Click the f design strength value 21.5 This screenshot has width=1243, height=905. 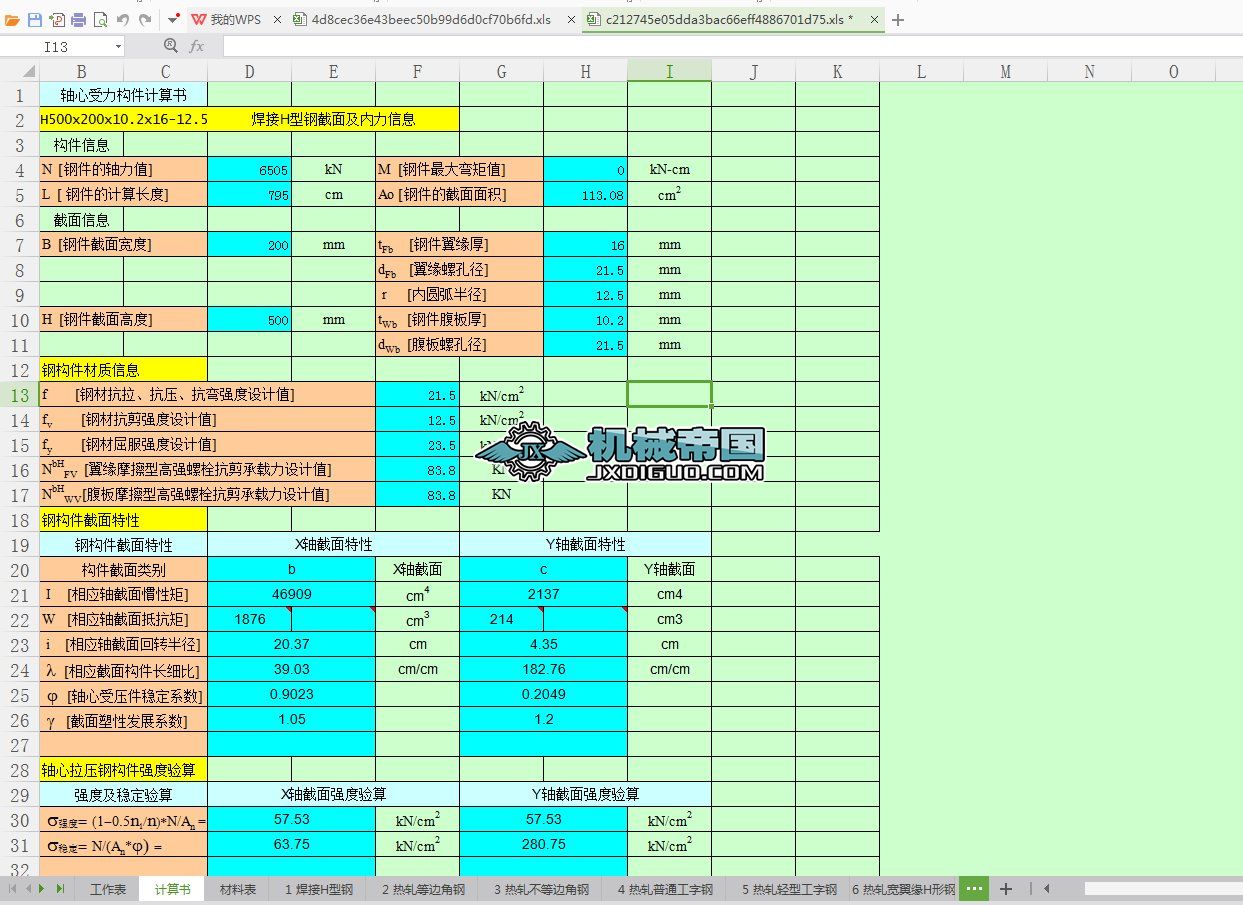(417, 395)
